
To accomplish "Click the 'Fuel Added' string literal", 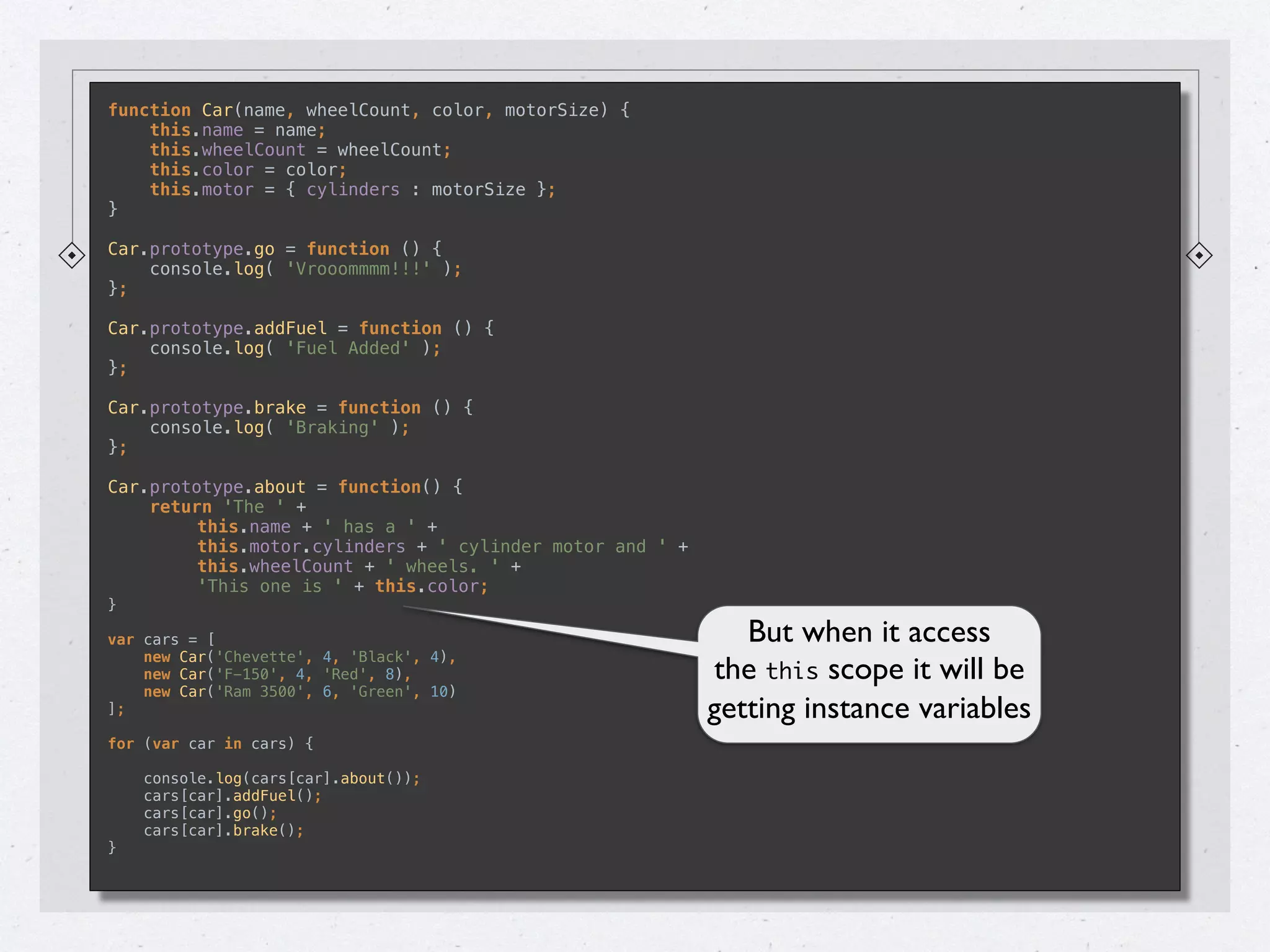I will (x=347, y=348).
